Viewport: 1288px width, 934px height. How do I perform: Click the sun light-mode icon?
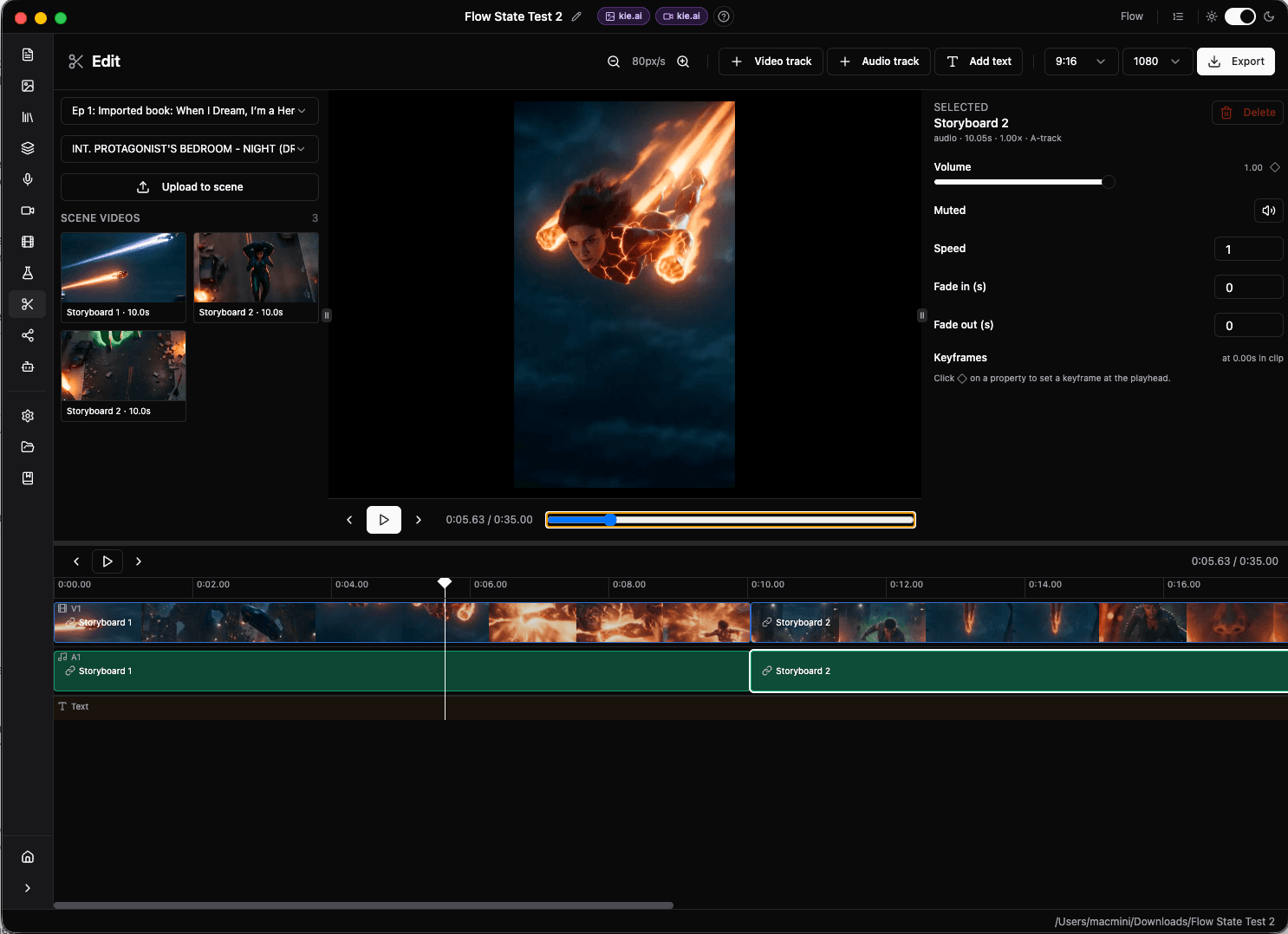1212,16
